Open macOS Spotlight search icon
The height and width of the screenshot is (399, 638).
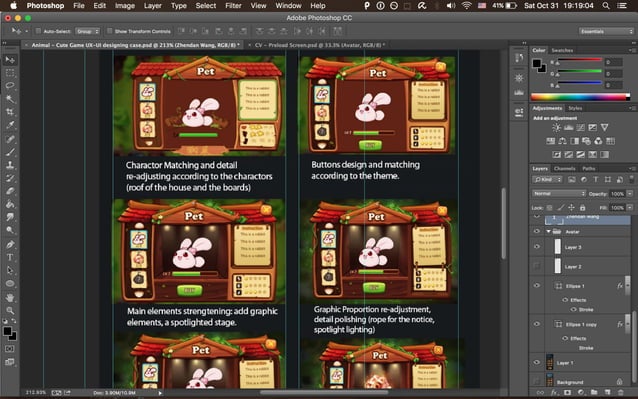click(x=606, y=6)
